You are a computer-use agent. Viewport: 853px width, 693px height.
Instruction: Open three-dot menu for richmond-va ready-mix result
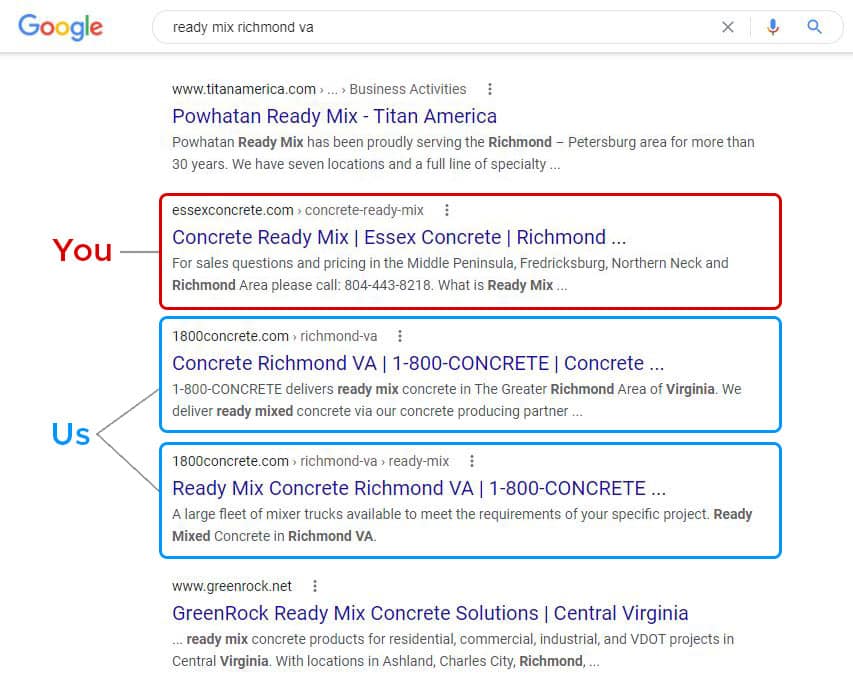tap(472, 461)
